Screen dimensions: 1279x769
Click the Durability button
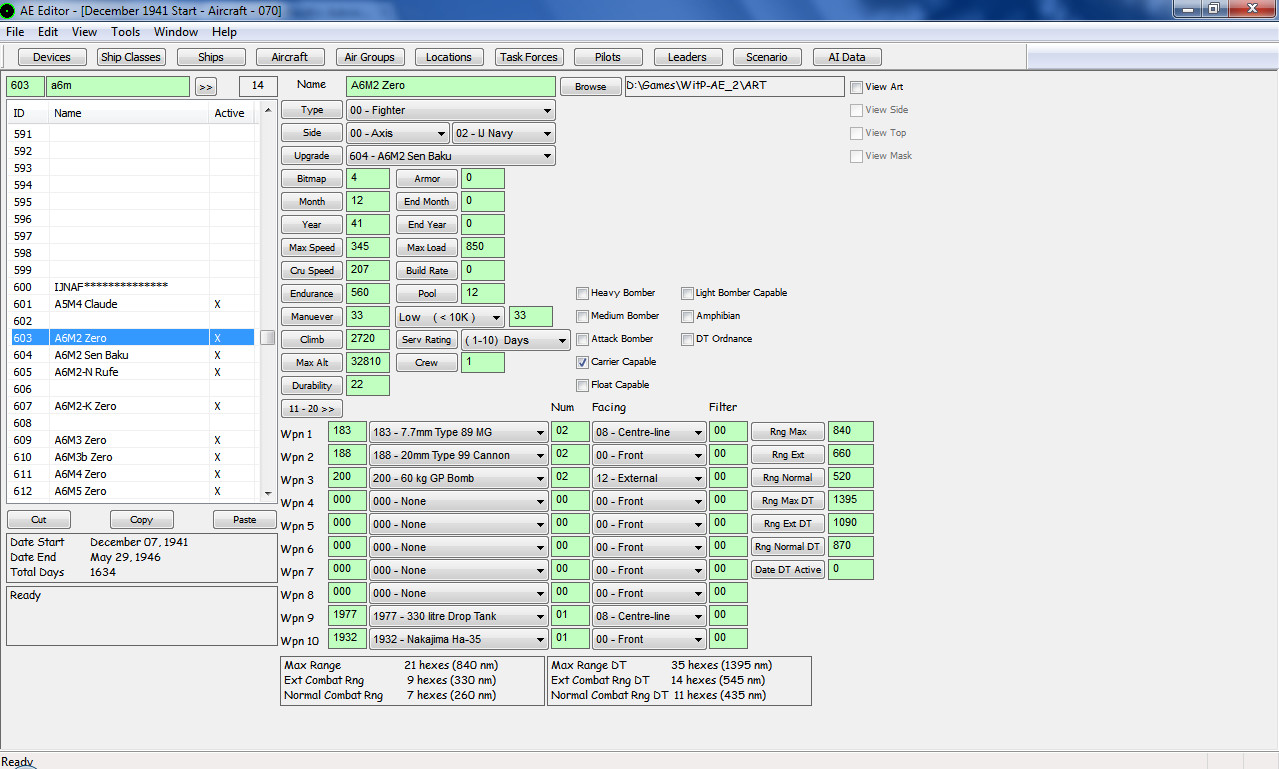tap(312, 386)
